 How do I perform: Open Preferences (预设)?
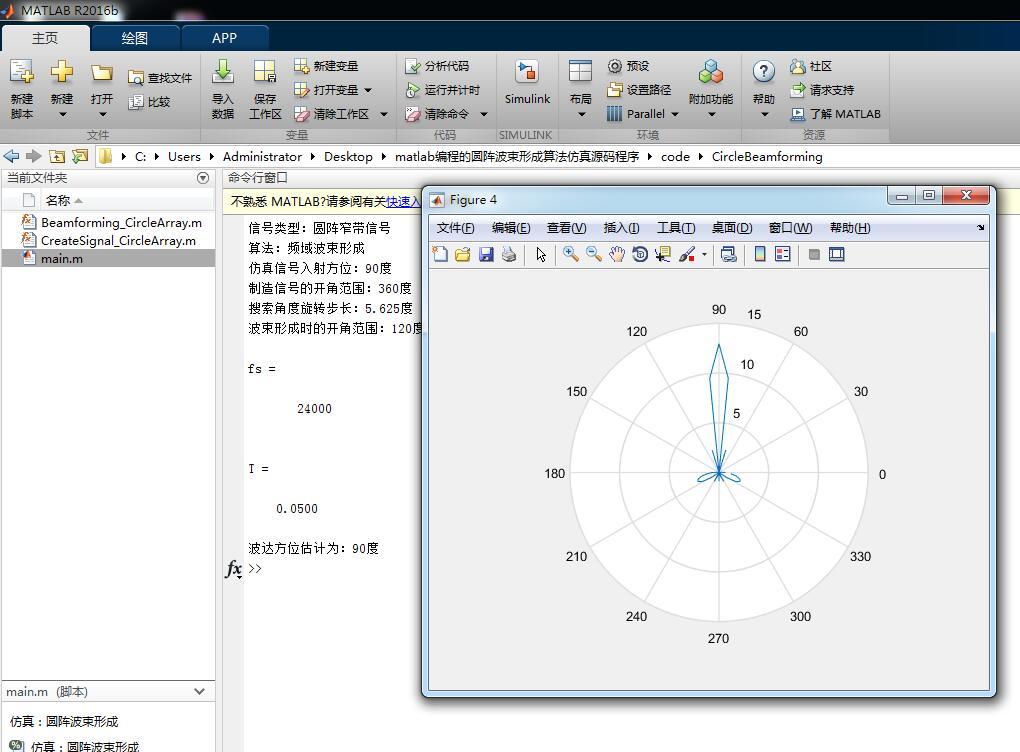tap(628, 66)
